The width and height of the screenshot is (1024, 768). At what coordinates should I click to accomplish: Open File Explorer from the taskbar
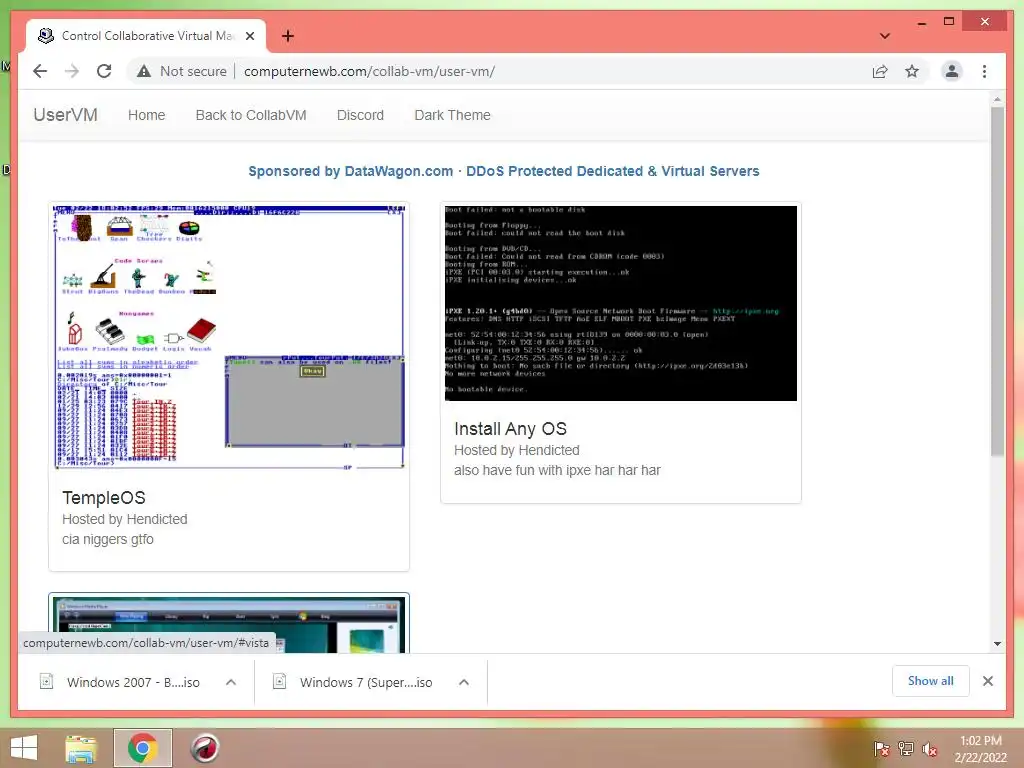pos(81,748)
